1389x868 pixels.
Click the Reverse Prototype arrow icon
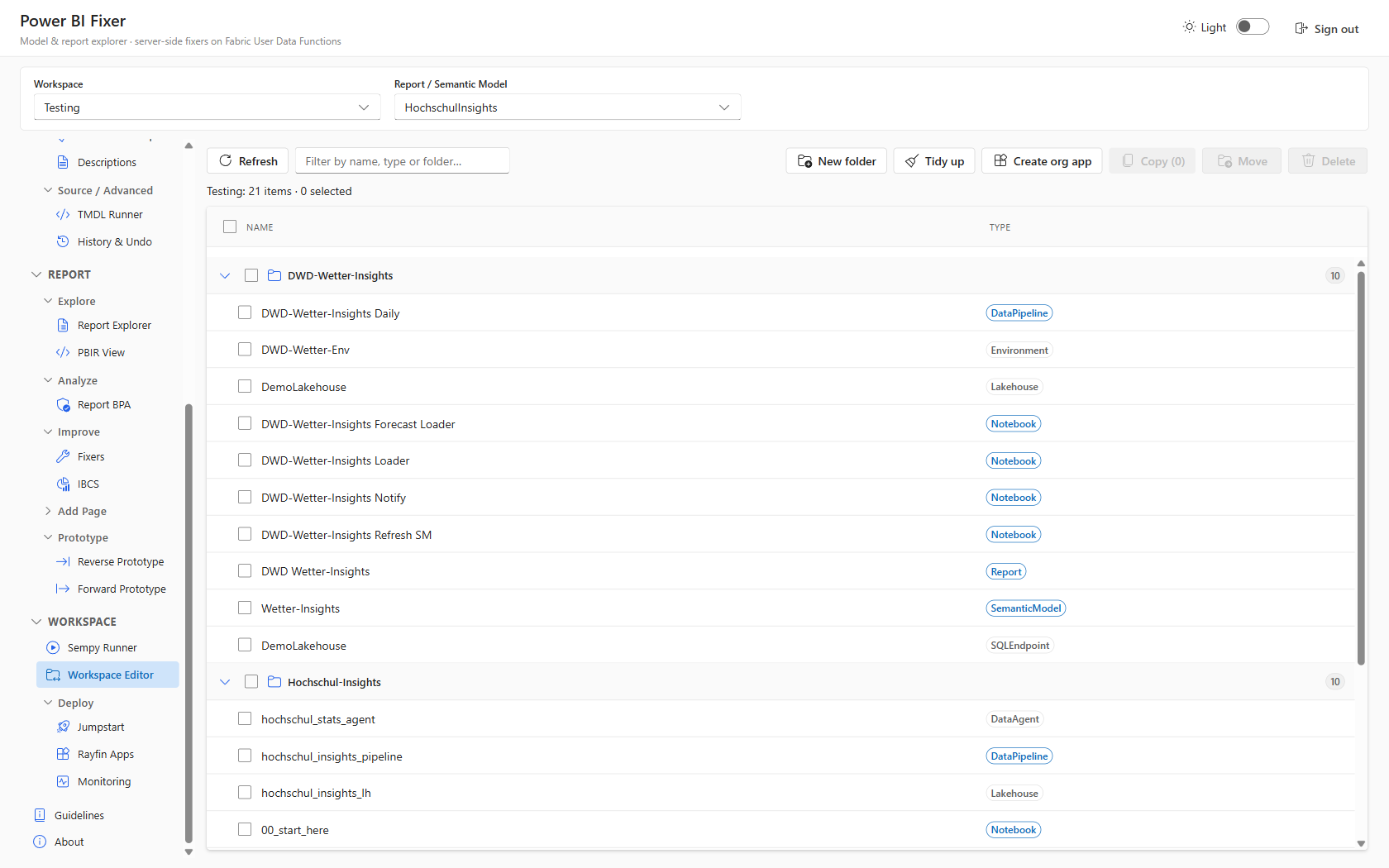click(63, 561)
